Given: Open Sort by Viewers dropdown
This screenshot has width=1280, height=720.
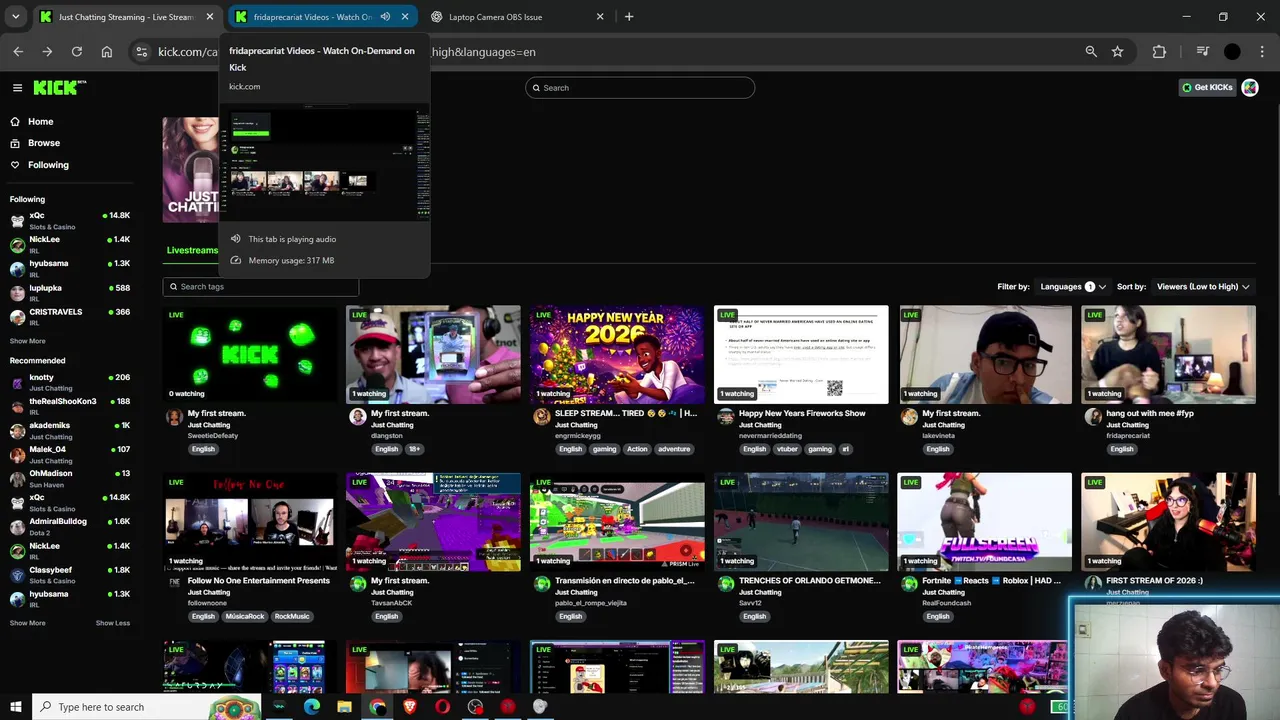Looking at the screenshot, I should tap(1203, 287).
